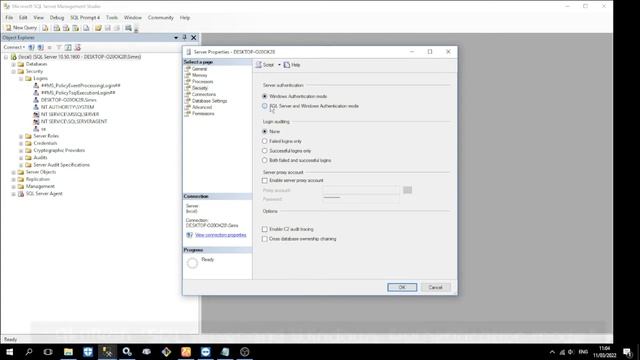The height and width of the screenshot is (360, 640).
Task: Open the Tools menu
Action: click(x=112, y=18)
